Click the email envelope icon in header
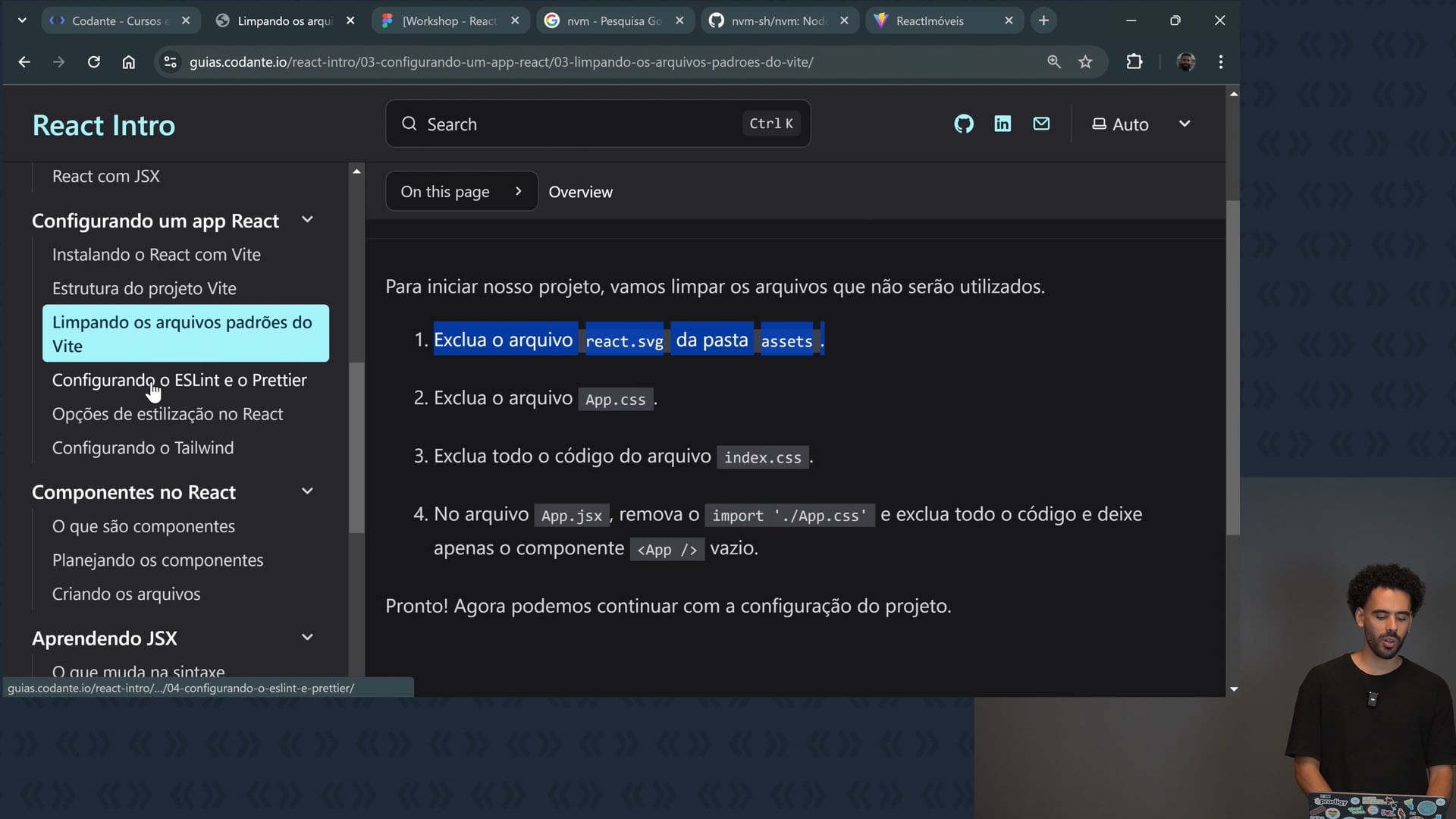1456x819 pixels. 1041,124
